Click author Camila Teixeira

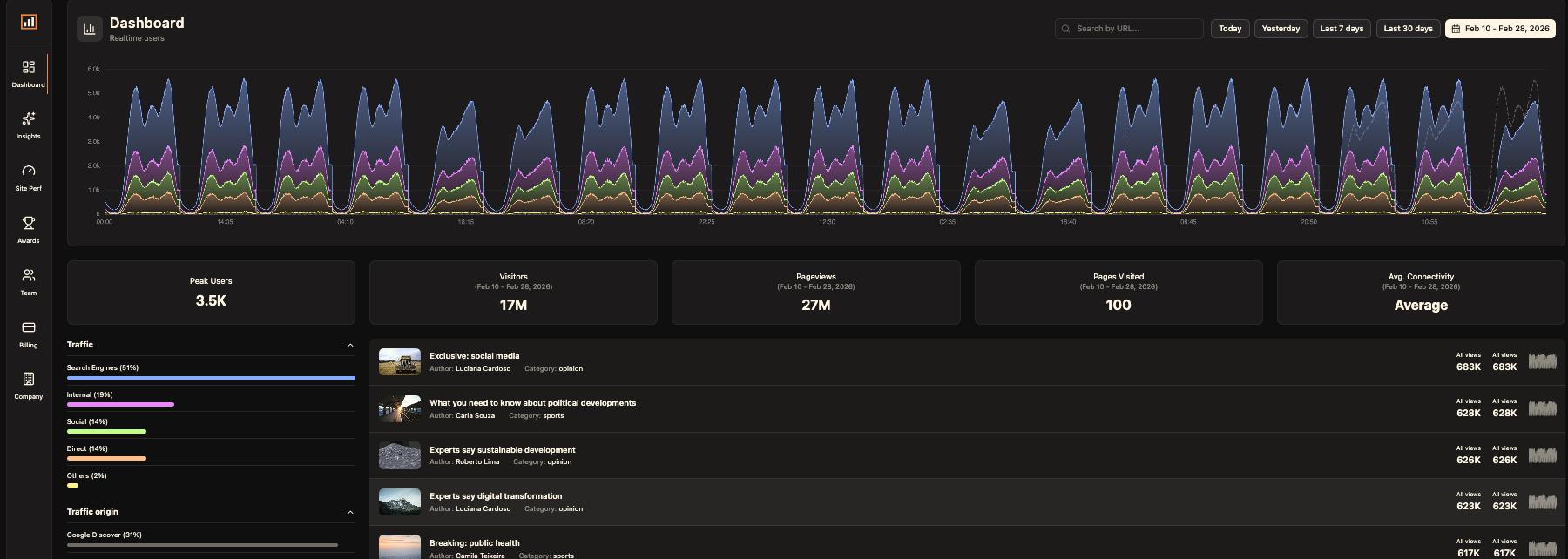coord(480,555)
